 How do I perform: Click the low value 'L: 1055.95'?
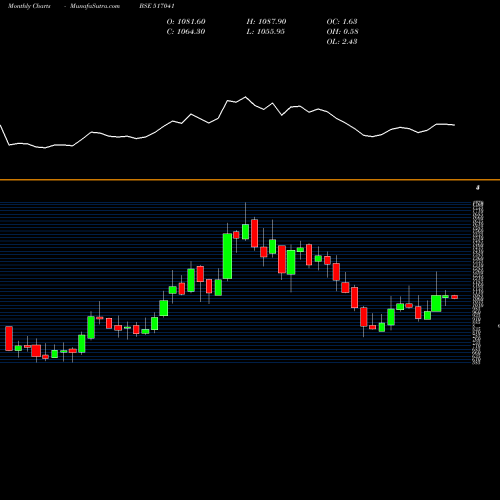[x=266, y=32]
